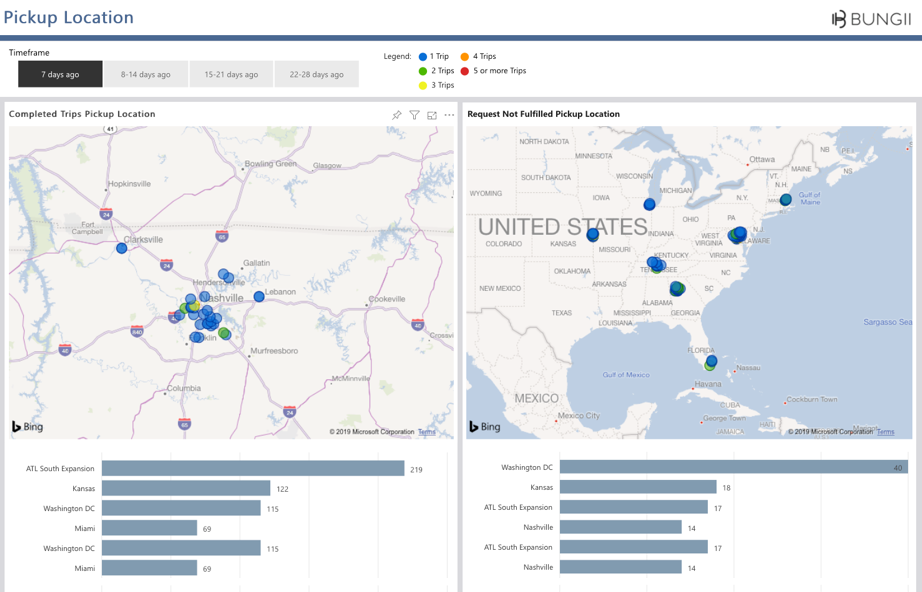This screenshot has width=922, height=592.
Task: Select the 22-28 days ago timeframe
Action: coord(316,74)
